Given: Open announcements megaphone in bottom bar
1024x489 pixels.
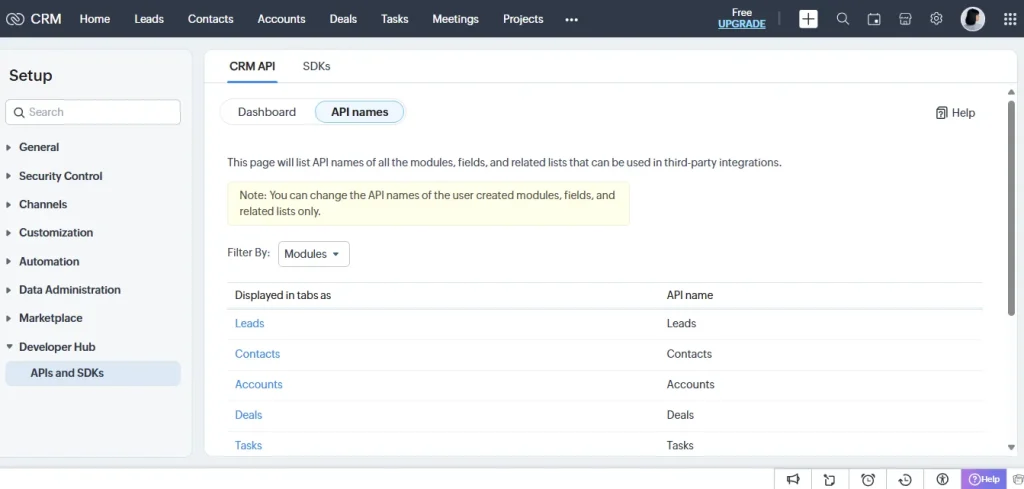Looking at the screenshot, I should [793, 480].
